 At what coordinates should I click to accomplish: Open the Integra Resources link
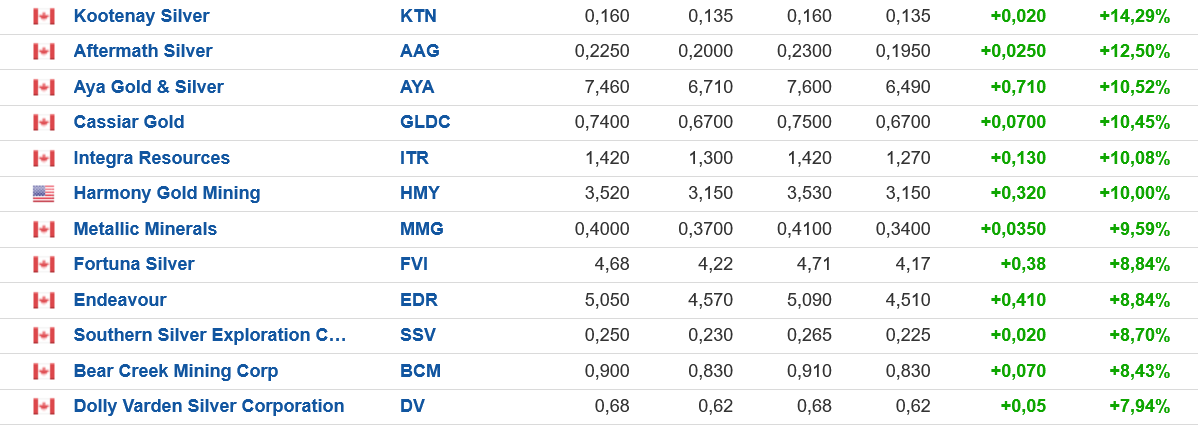click(x=151, y=158)
